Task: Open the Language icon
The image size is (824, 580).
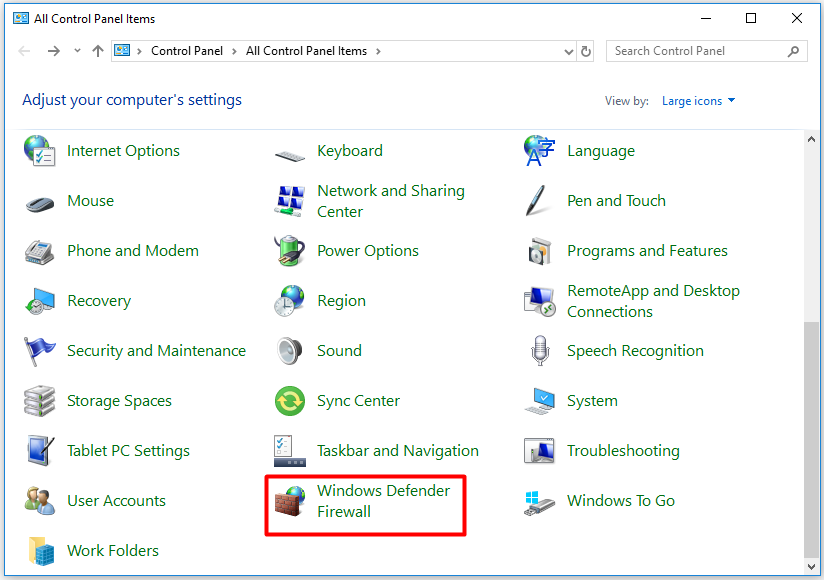Action: pos(539,151)
